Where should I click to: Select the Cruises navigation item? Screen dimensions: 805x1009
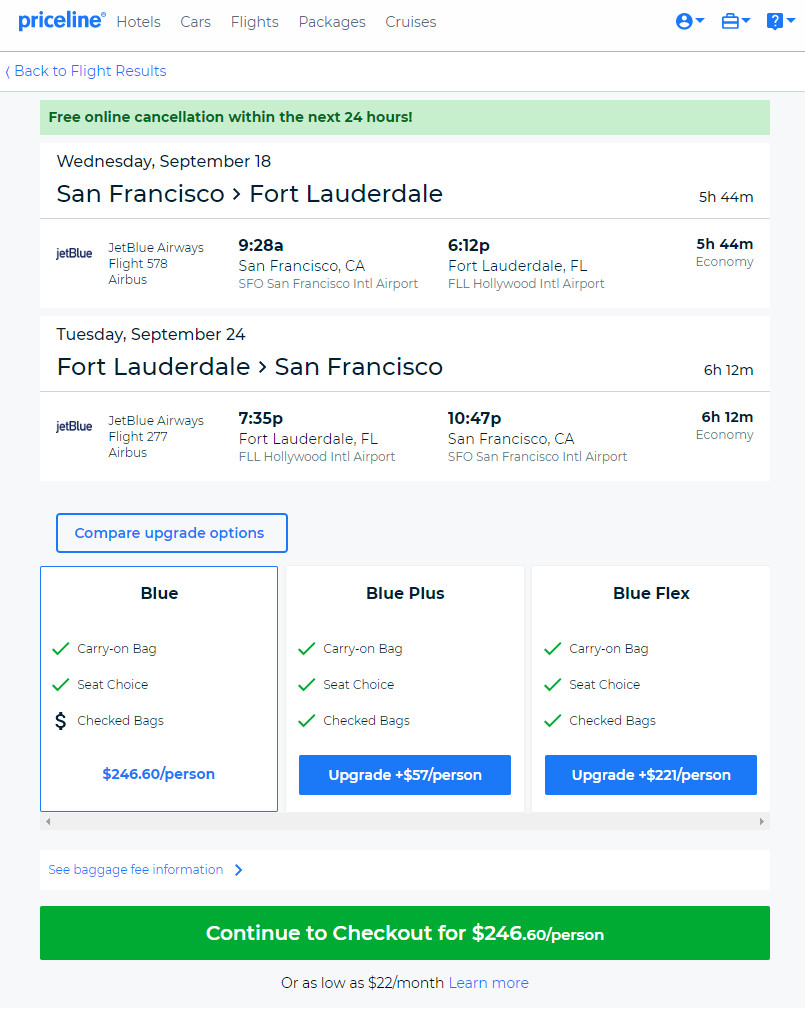411,22
